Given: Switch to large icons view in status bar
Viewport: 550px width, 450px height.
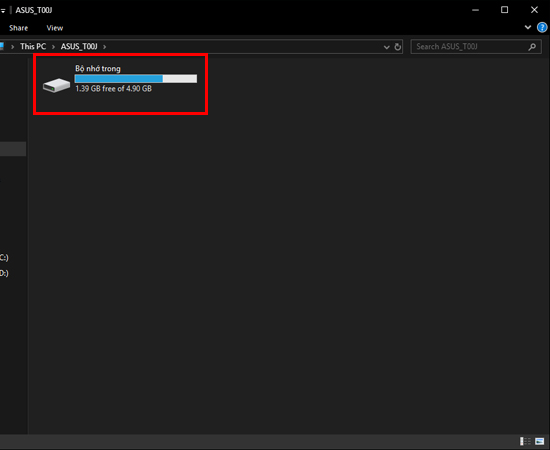Looking at the screenshot, I should coord(539,441).
